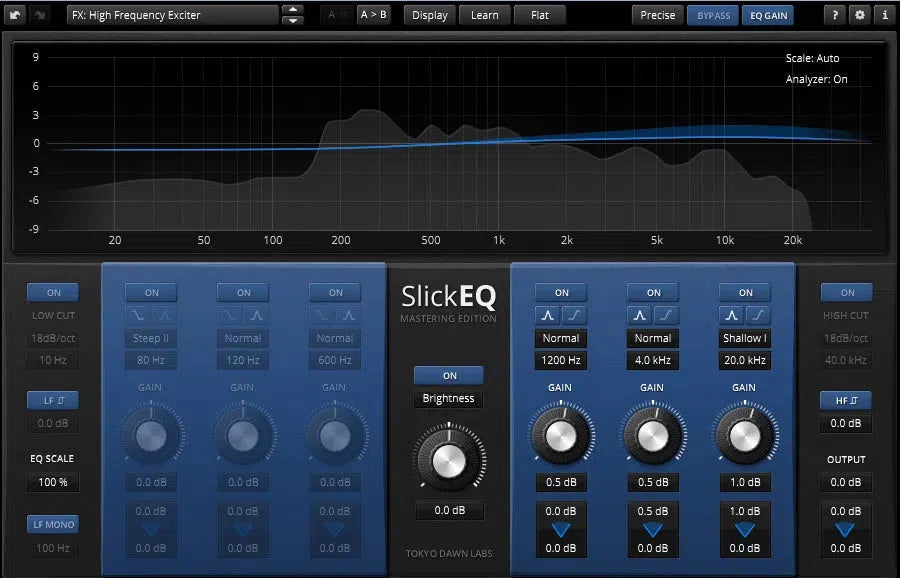This screenshot has width=900, height=578.
Task: Click the bell curve icon on the 4.0 kHz band
Action: coord(637,315)
